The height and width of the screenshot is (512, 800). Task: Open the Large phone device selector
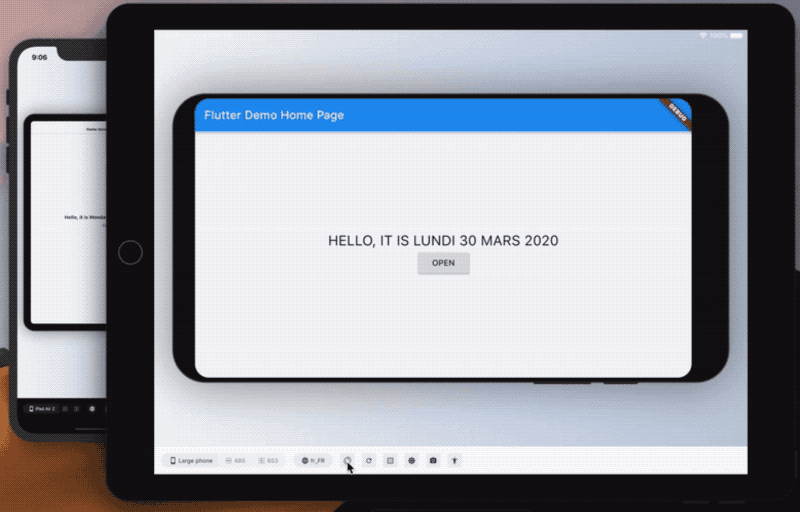point(191,460)
